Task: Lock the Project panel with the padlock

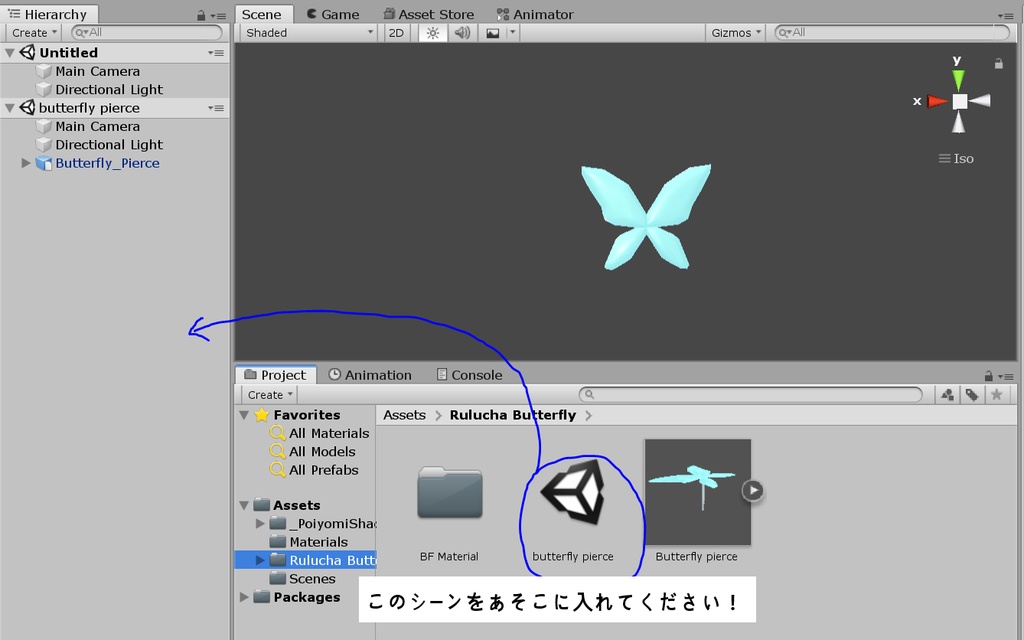Action: point(988,374)
